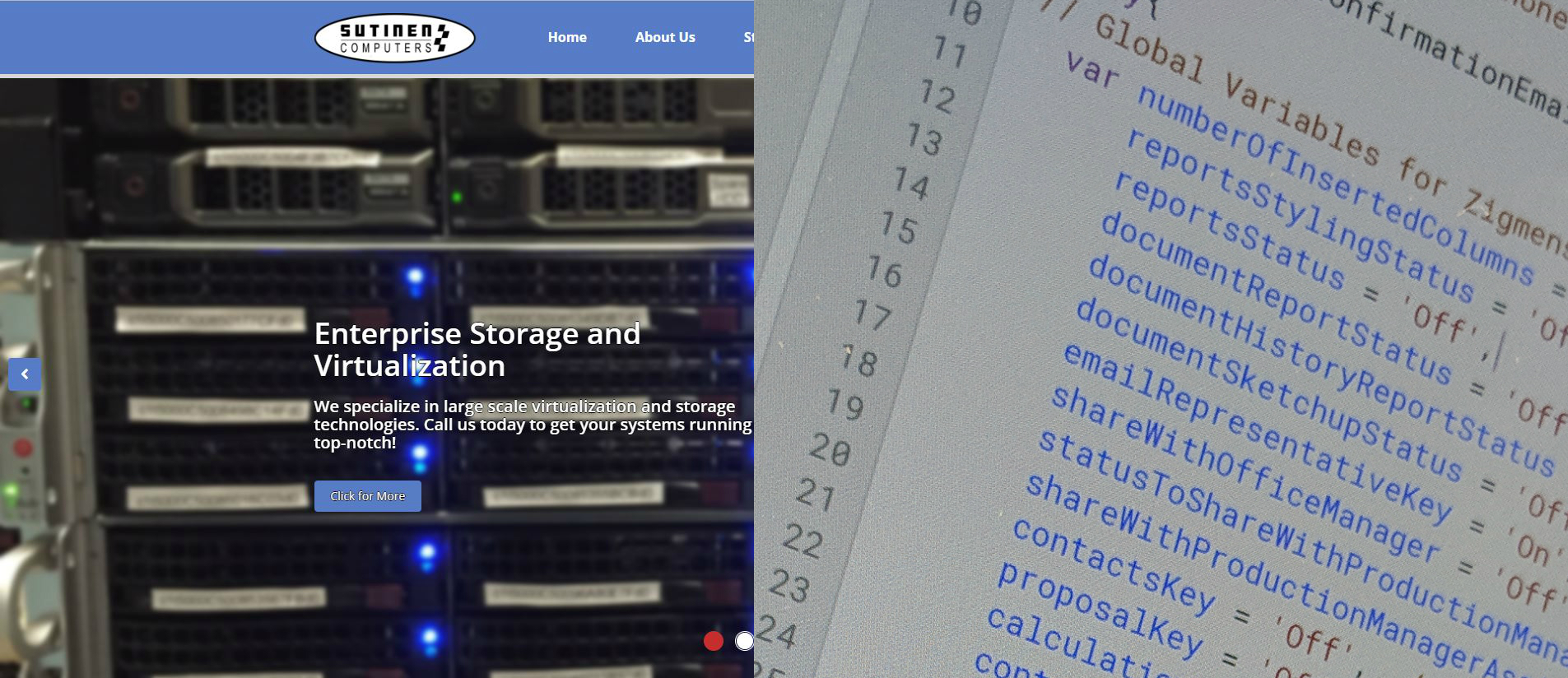Click the cut-off 'St' navigation item

pyautogui.click(x=748, y=37)
